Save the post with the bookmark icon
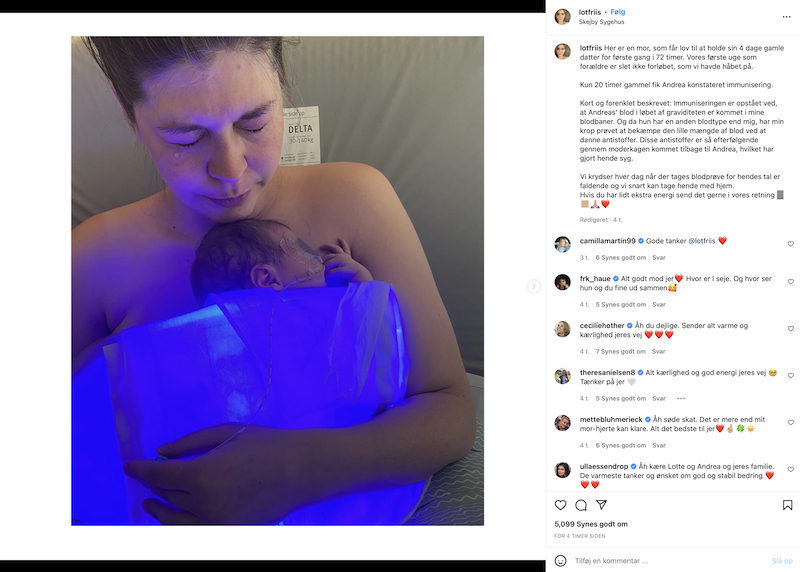 tap(787, 505)
